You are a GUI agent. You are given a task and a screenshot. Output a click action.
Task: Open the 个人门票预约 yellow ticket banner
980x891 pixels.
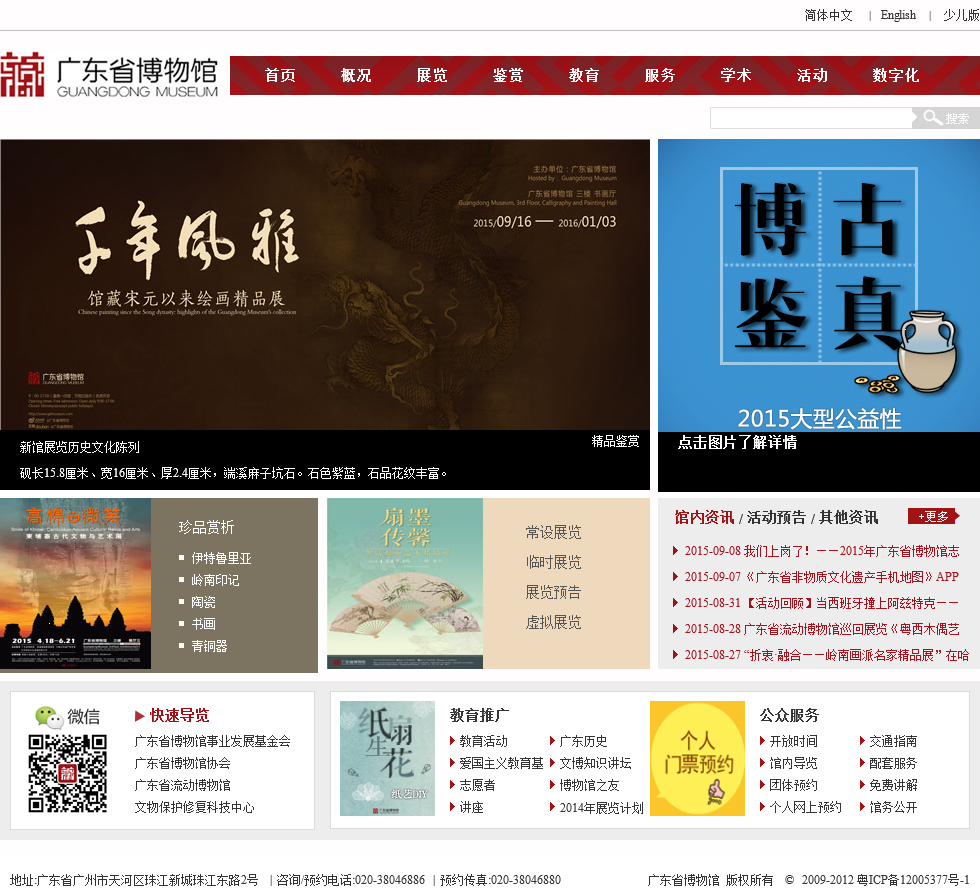click(698, 758)
